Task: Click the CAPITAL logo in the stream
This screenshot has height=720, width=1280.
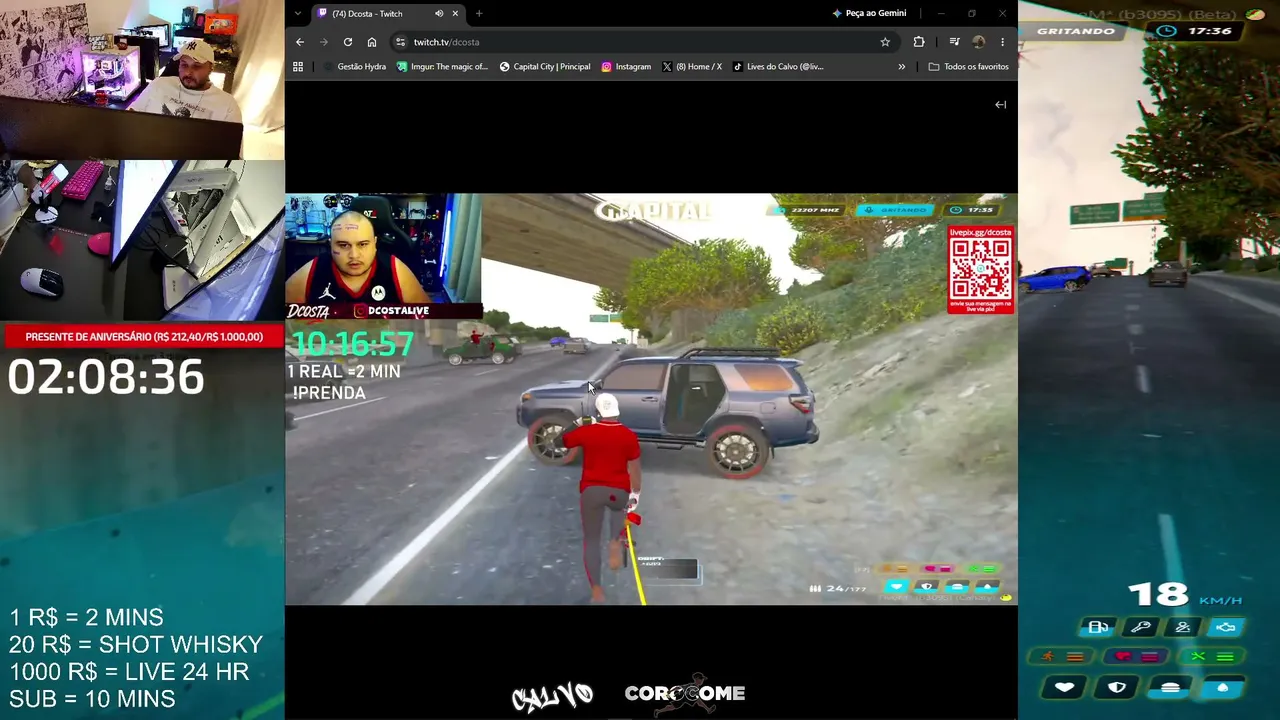Action: tap(654, 211)
